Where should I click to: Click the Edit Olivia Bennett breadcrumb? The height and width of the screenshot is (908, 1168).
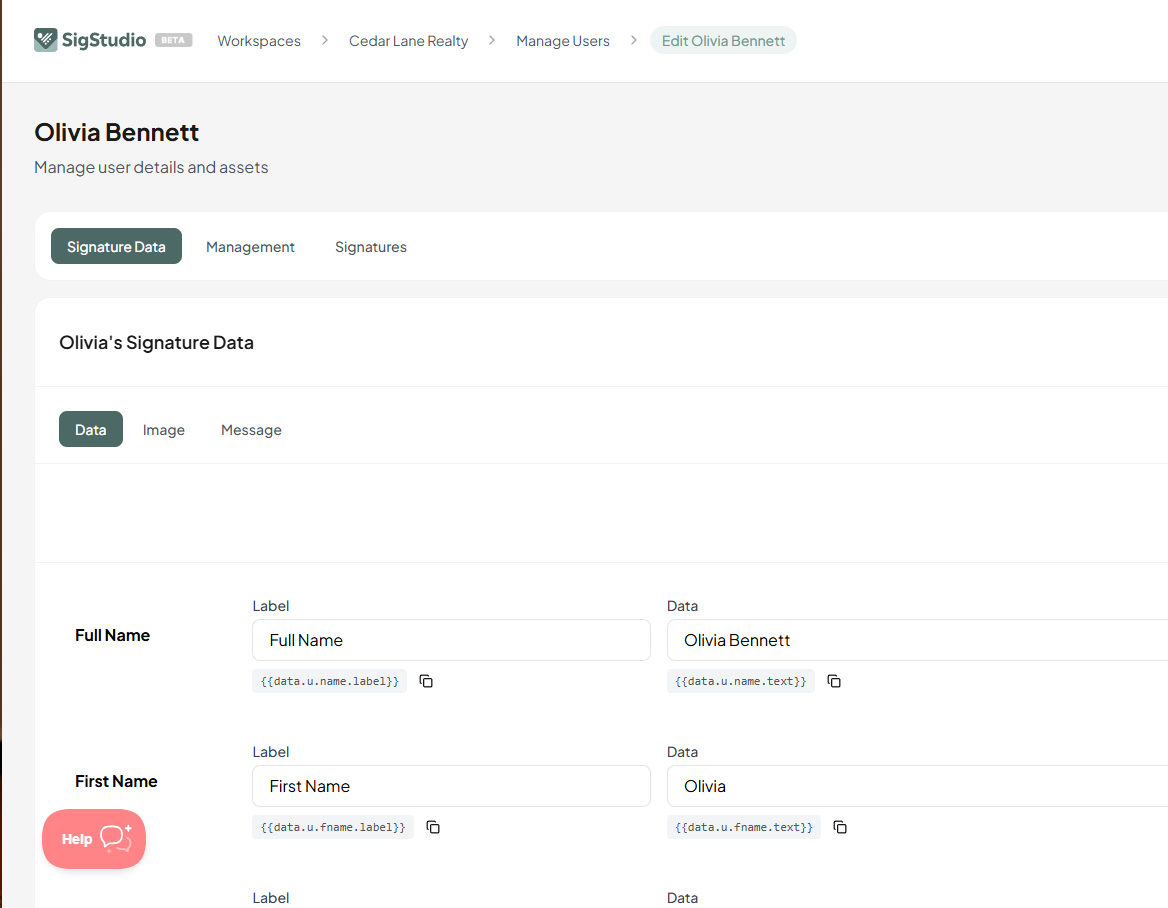tap(723, 41)
